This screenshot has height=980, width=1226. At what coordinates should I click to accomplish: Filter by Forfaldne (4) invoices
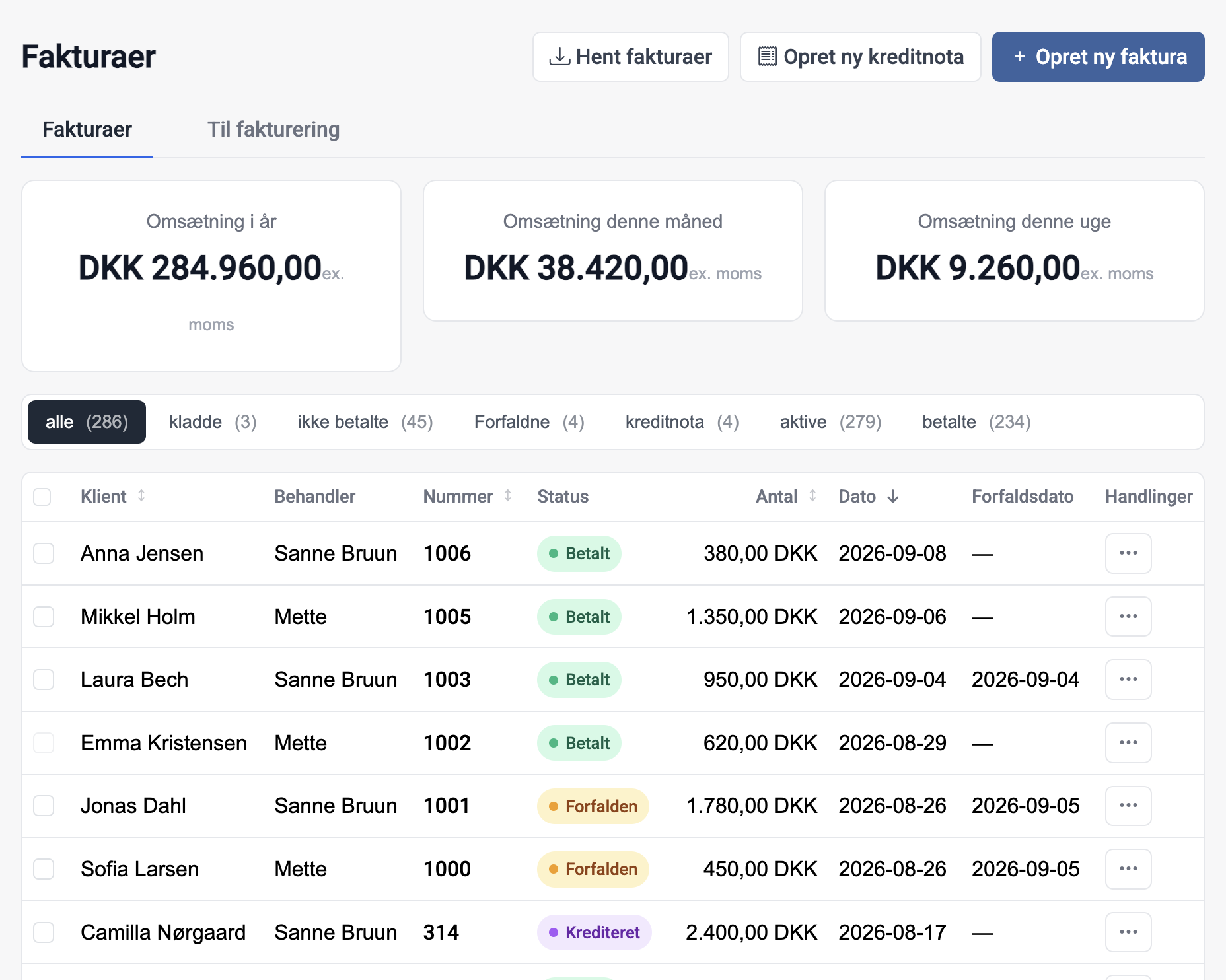point(529,422)
